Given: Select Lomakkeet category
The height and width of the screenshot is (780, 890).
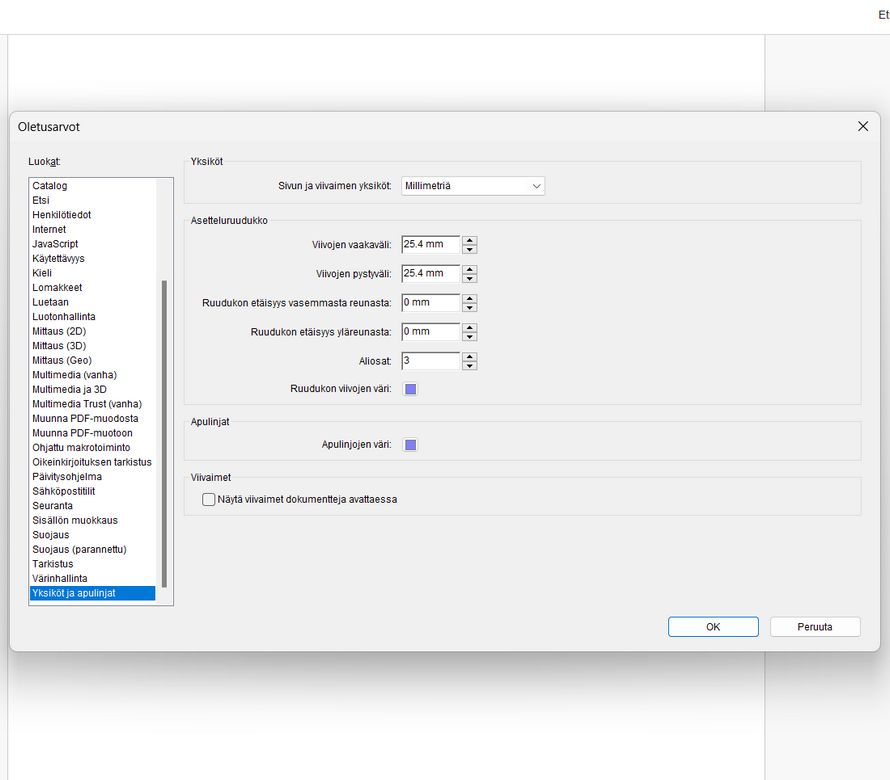Looking at the screenshot, I should tap(93, 287).
